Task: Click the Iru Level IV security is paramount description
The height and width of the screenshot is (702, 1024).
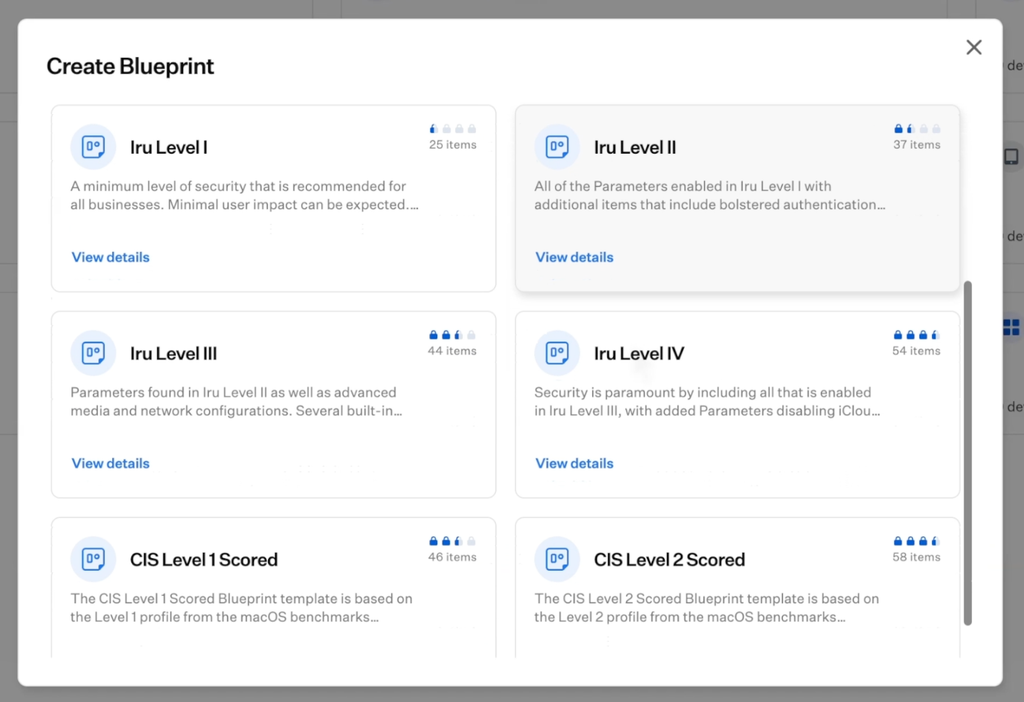Action: [x=707, y=402]
